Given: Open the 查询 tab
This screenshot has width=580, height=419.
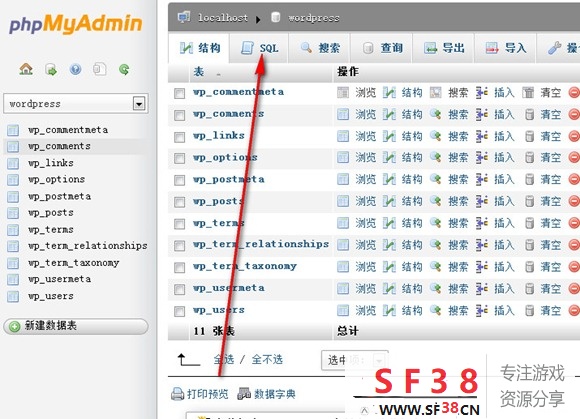Looking at the screenshot, I should point(382,48).
